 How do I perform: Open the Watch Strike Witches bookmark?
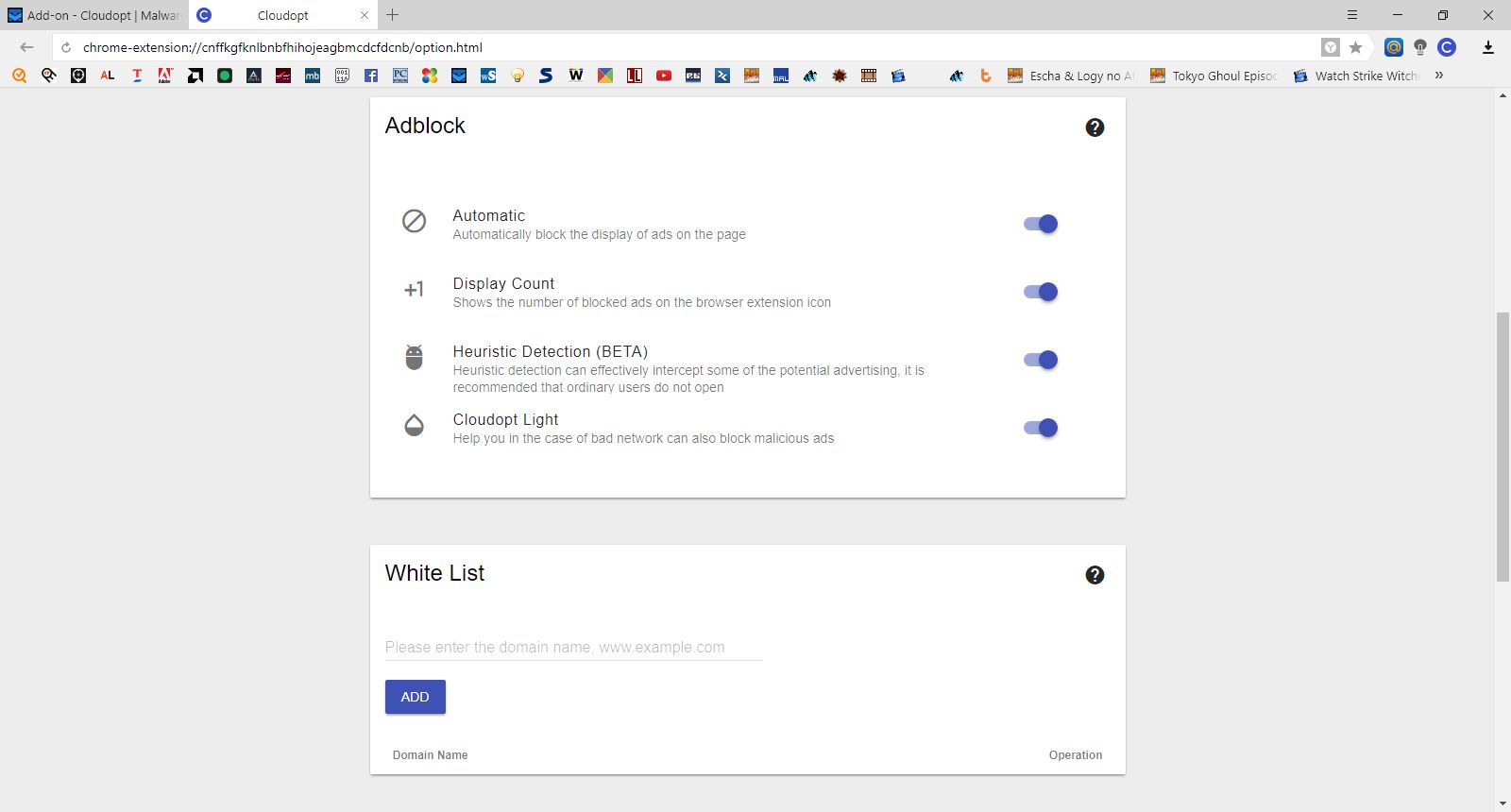(1356, 76)
